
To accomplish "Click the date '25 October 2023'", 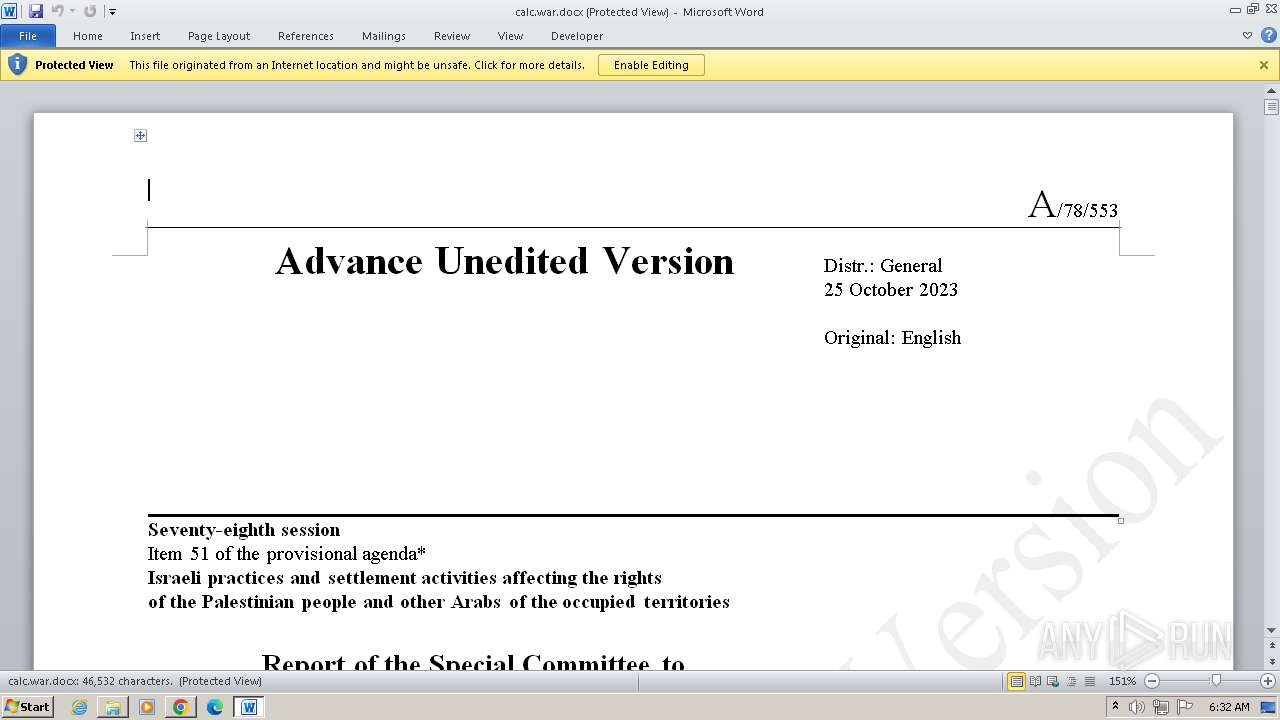I will (891, 290).
